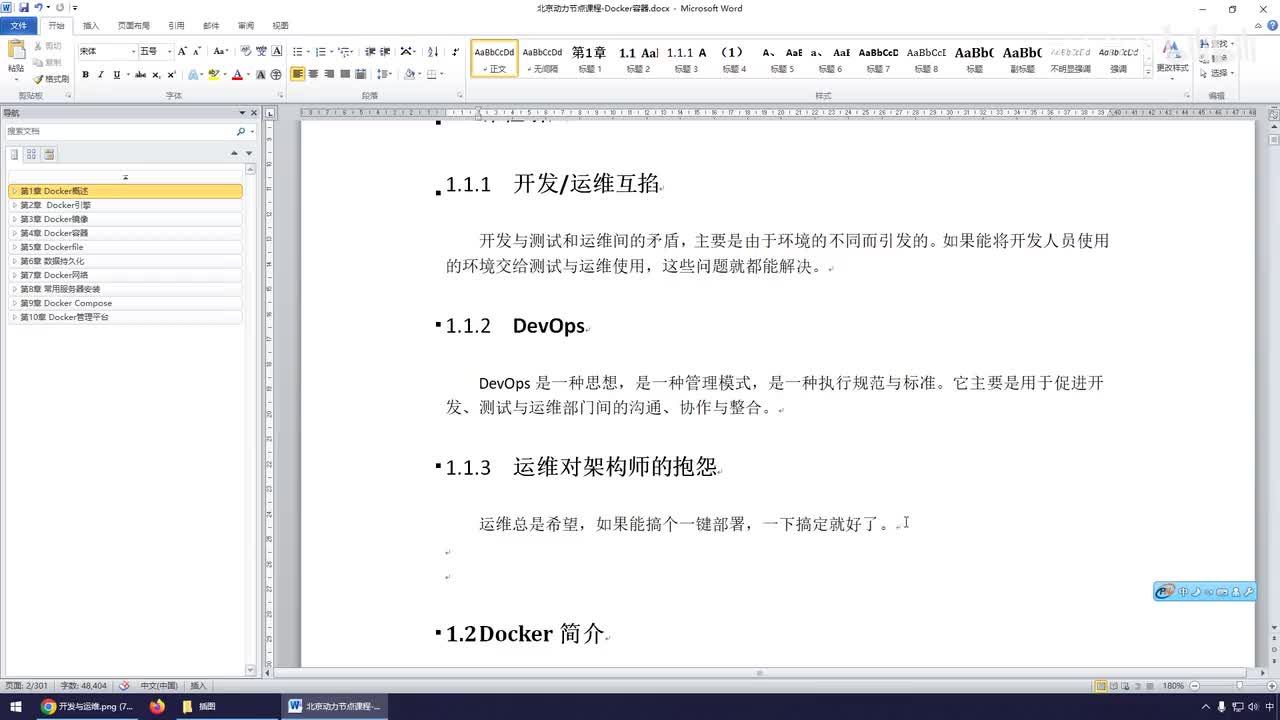Align text to the right
Image resolution: width=1280 pixels, height=720 pixels.
329,74
